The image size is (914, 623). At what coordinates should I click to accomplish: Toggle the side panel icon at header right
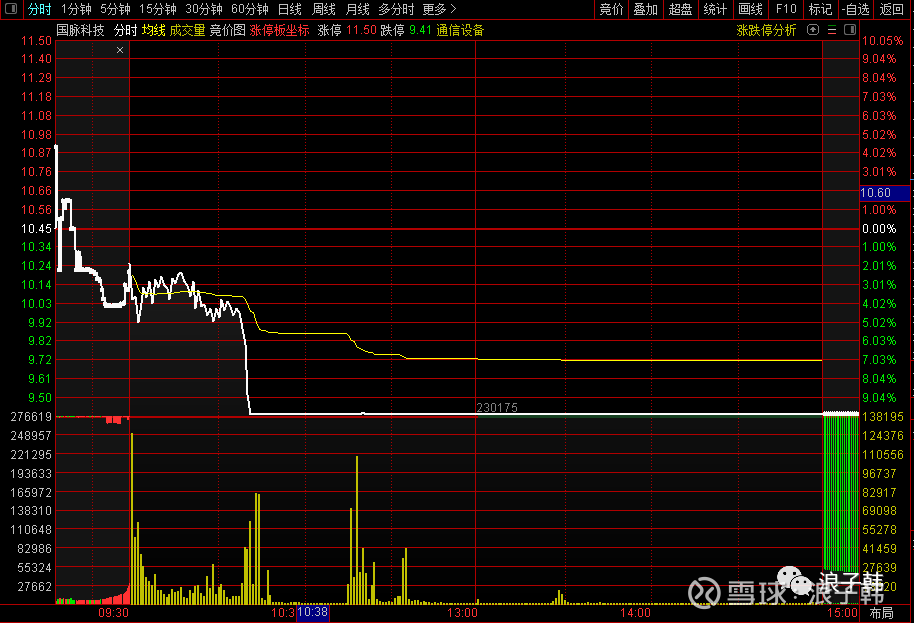(x=850, y=30)
